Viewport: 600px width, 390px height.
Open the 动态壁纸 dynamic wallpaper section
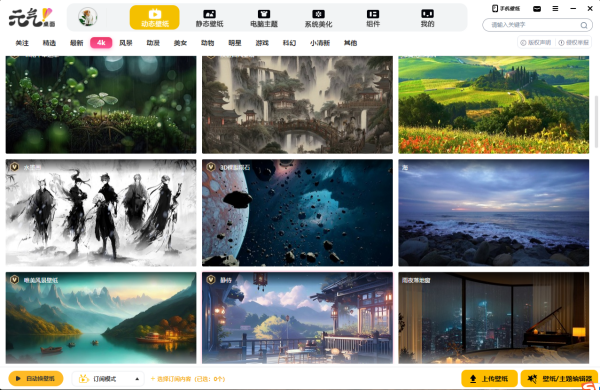pos(155,18)
